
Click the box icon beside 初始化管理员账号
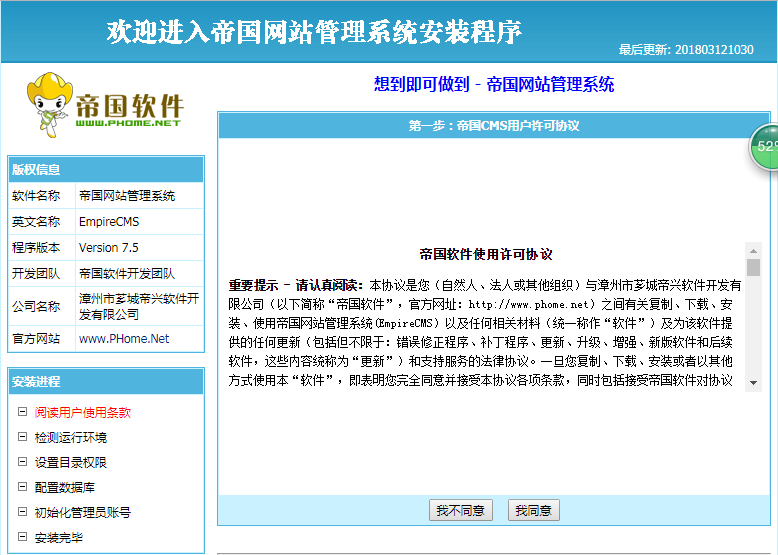click(22, 512)
